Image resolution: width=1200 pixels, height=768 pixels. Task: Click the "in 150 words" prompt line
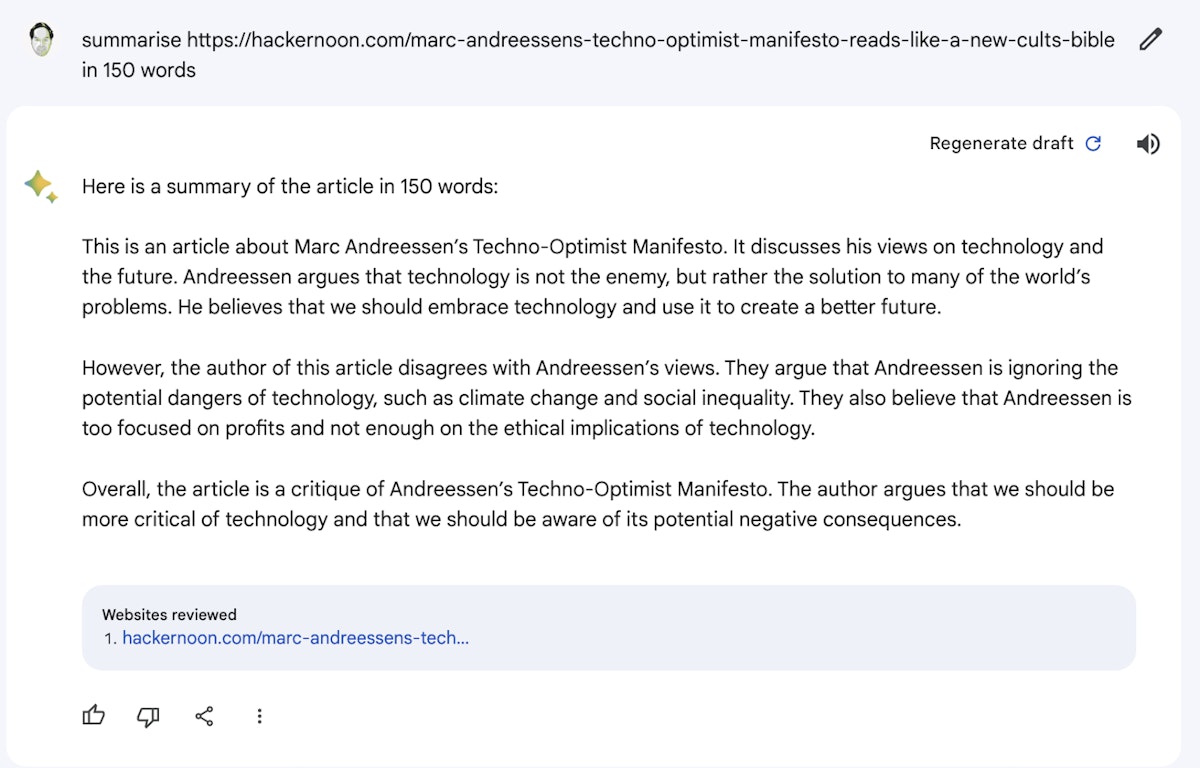[139, 71]
